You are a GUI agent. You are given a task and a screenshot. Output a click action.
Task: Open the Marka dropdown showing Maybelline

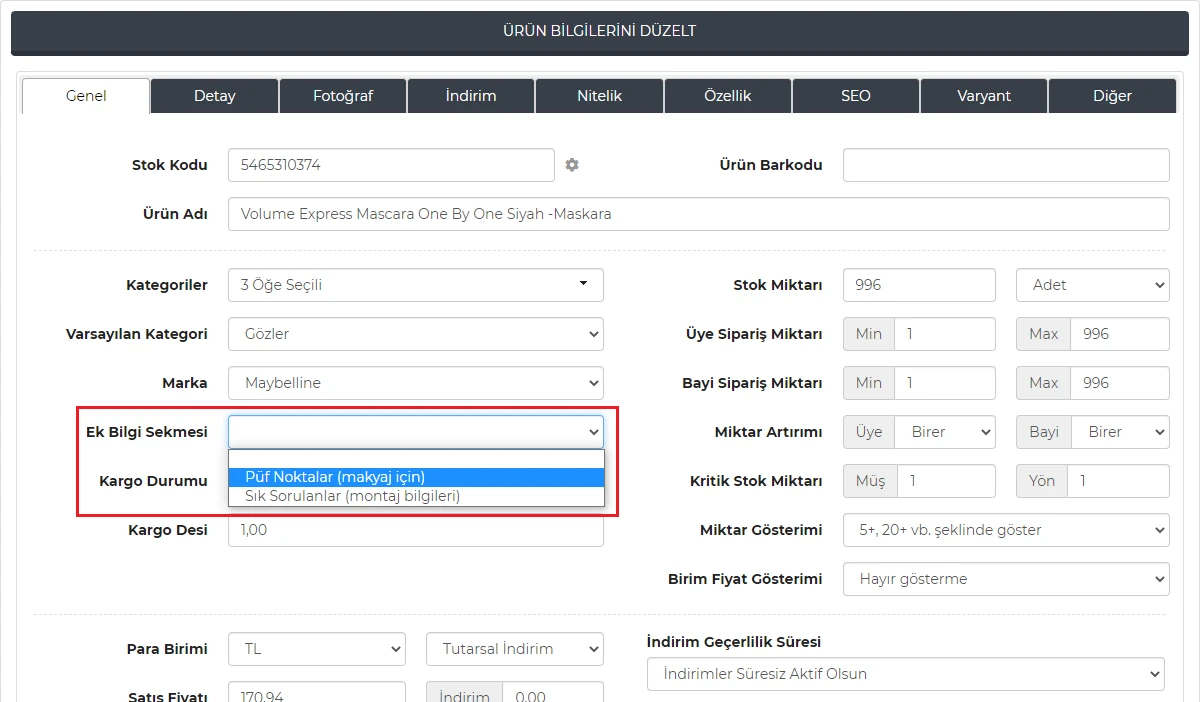pos(416,383)
